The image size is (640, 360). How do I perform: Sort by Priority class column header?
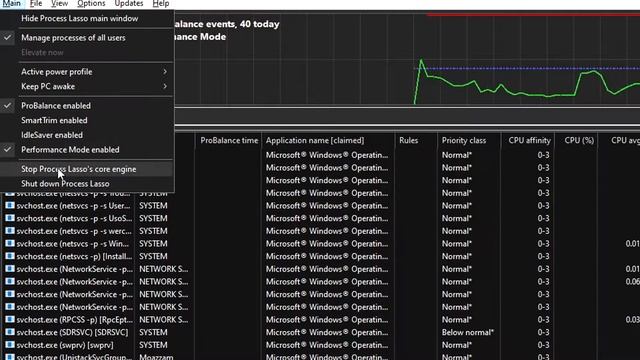click(x=469, y=140)
